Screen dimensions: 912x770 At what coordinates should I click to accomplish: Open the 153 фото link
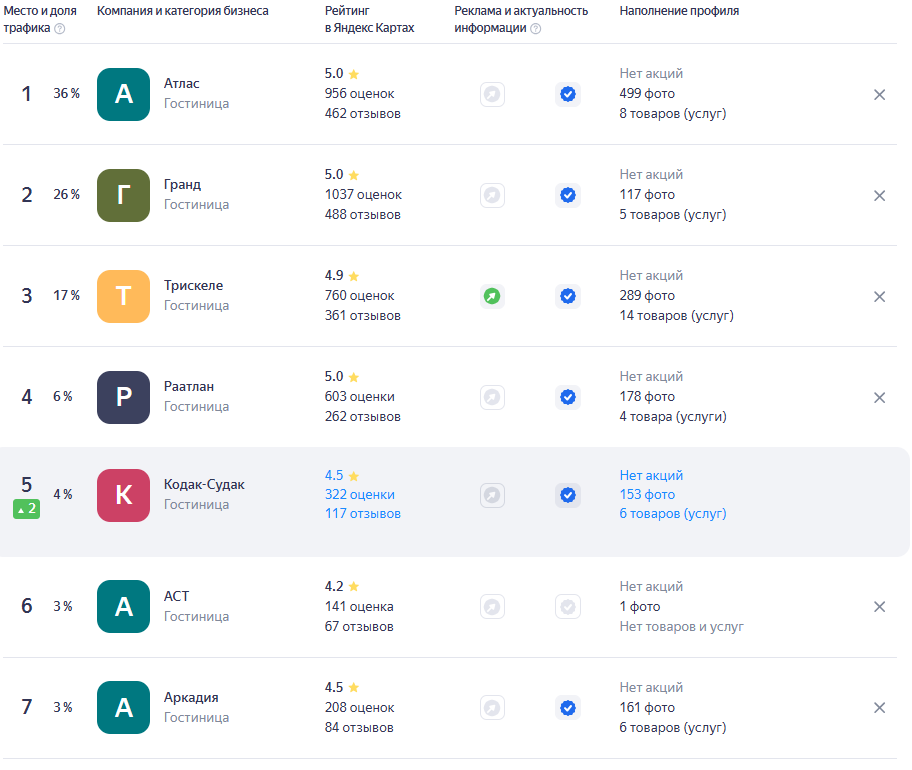point(647,495)
